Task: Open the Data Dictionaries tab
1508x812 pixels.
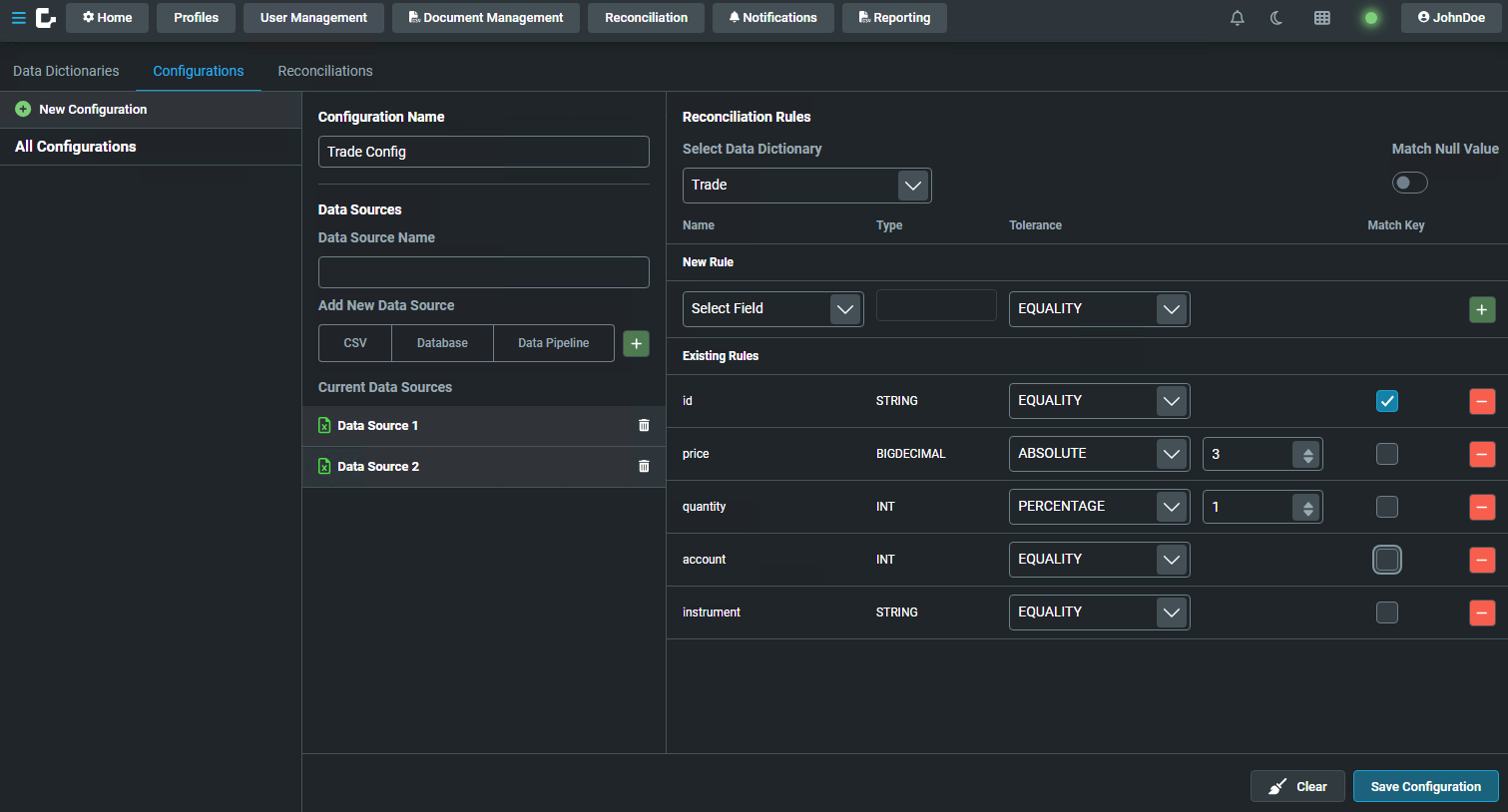Action: tap(66, 71)
